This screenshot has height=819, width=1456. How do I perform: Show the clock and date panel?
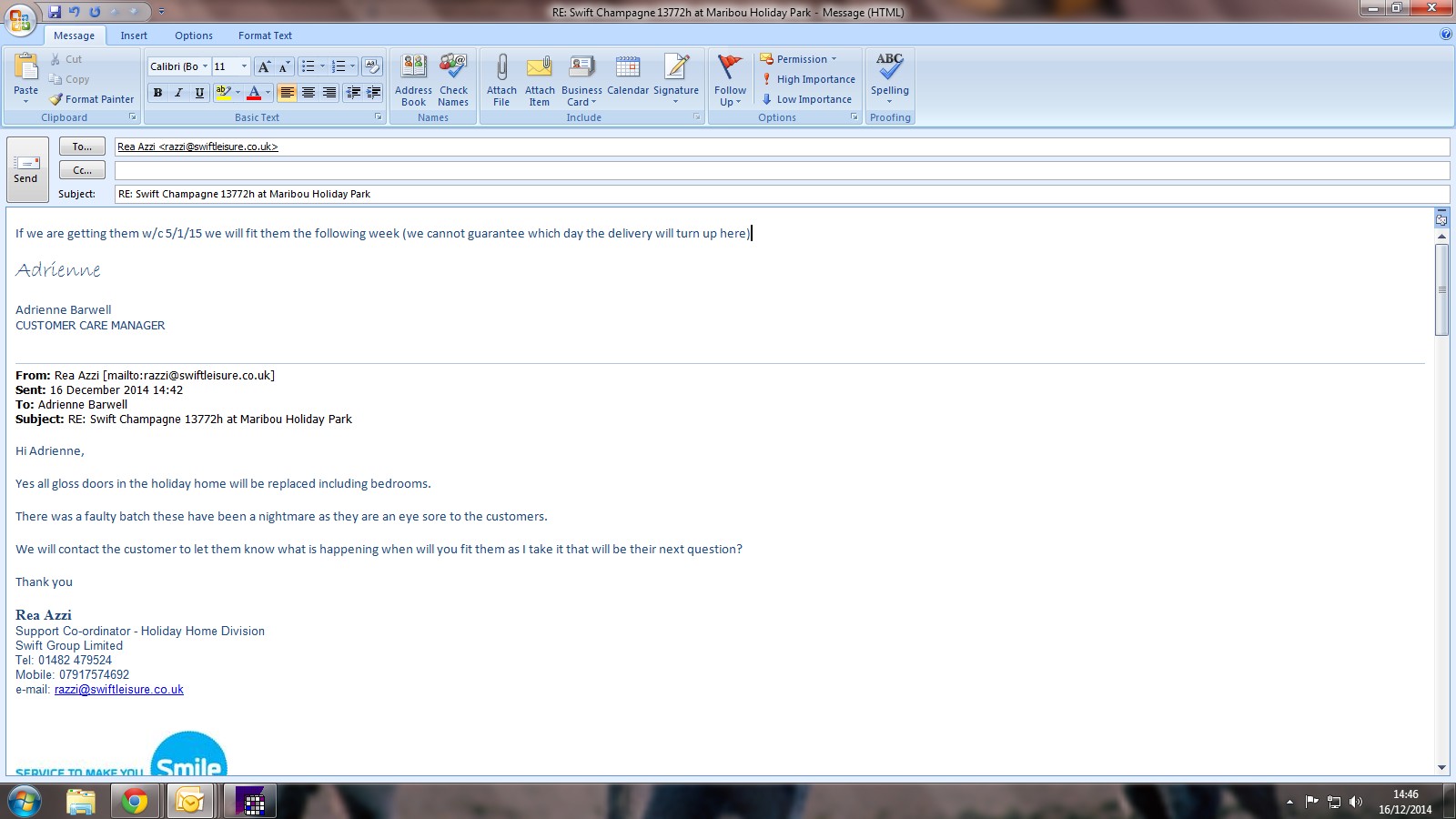(1405, 802)
